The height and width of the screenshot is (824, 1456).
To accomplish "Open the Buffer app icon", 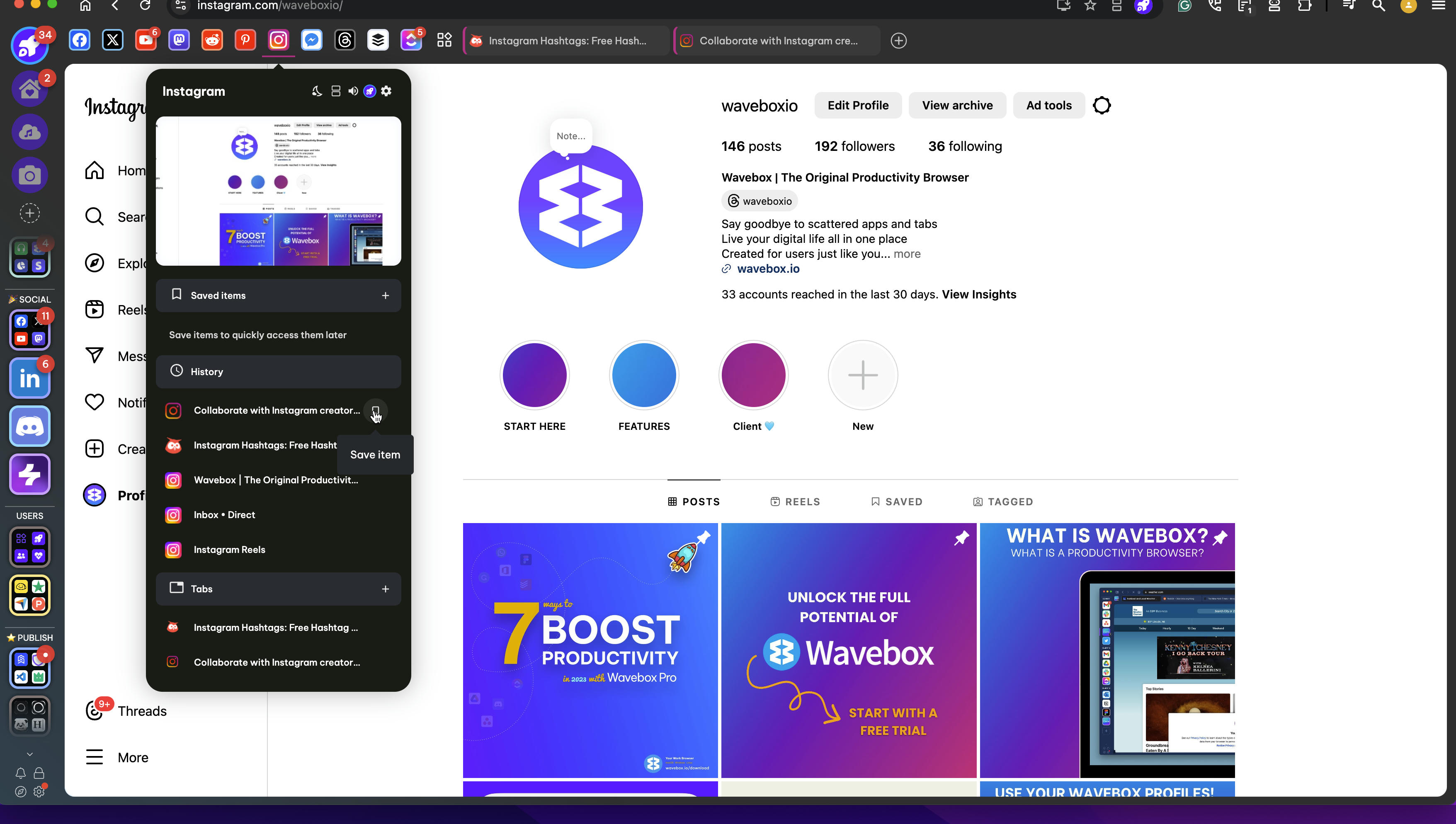I will 378,40.
